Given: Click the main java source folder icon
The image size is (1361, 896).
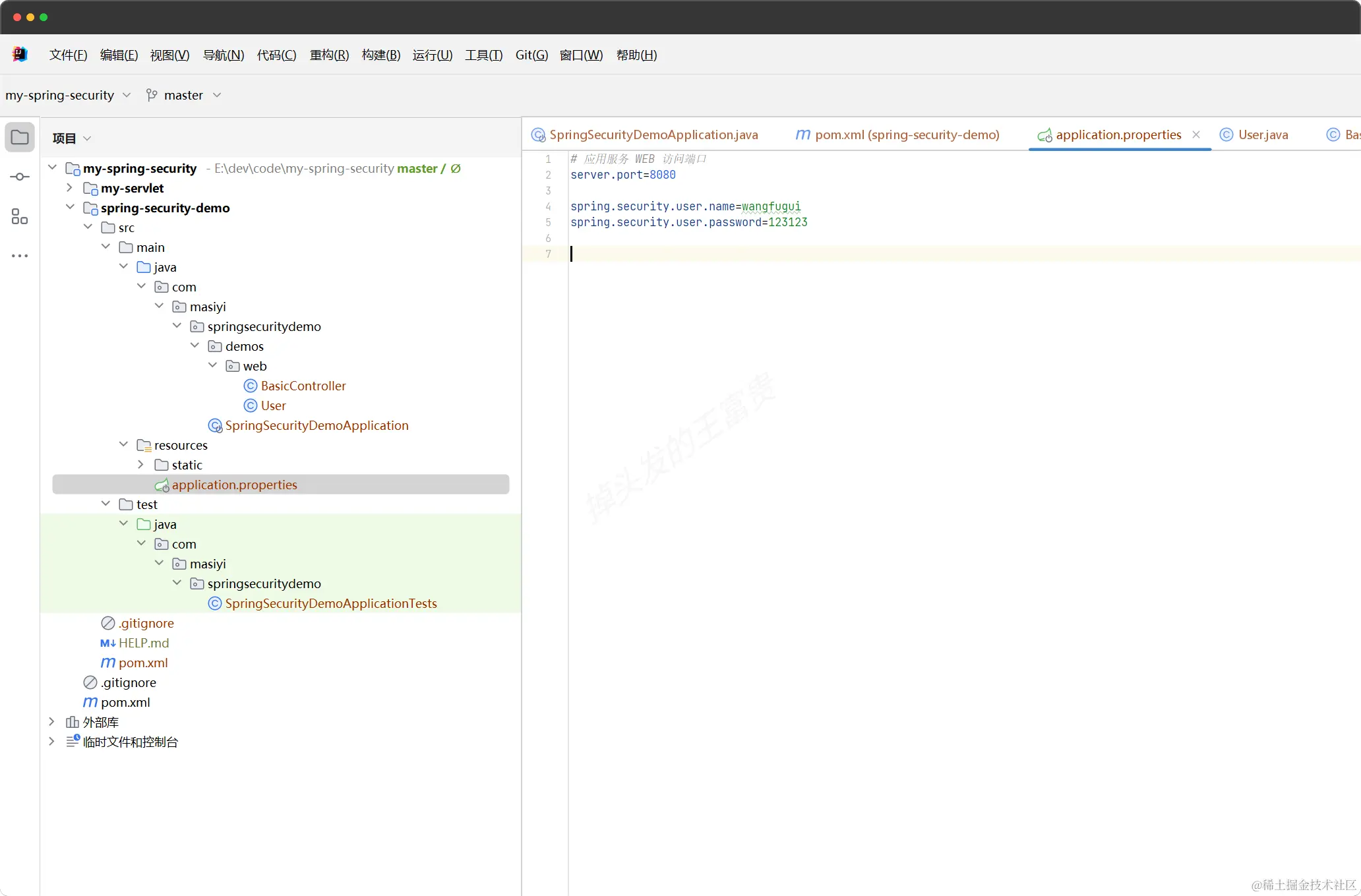Looking at the screenshot, I should 144,267.
